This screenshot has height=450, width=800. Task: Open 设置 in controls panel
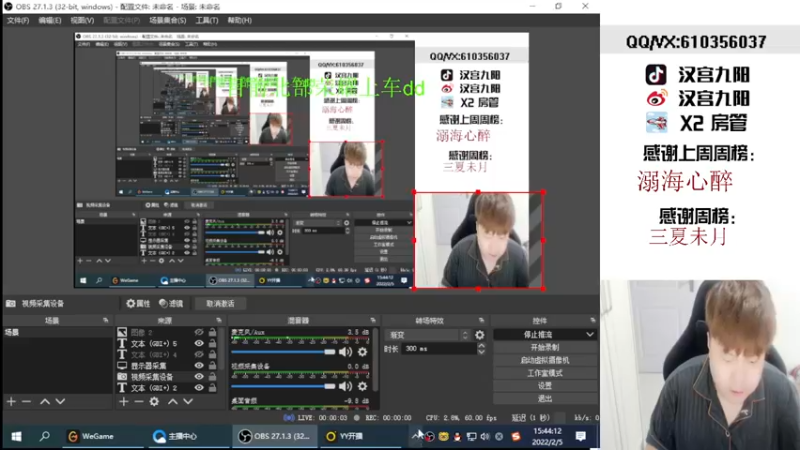pos(545,386)
